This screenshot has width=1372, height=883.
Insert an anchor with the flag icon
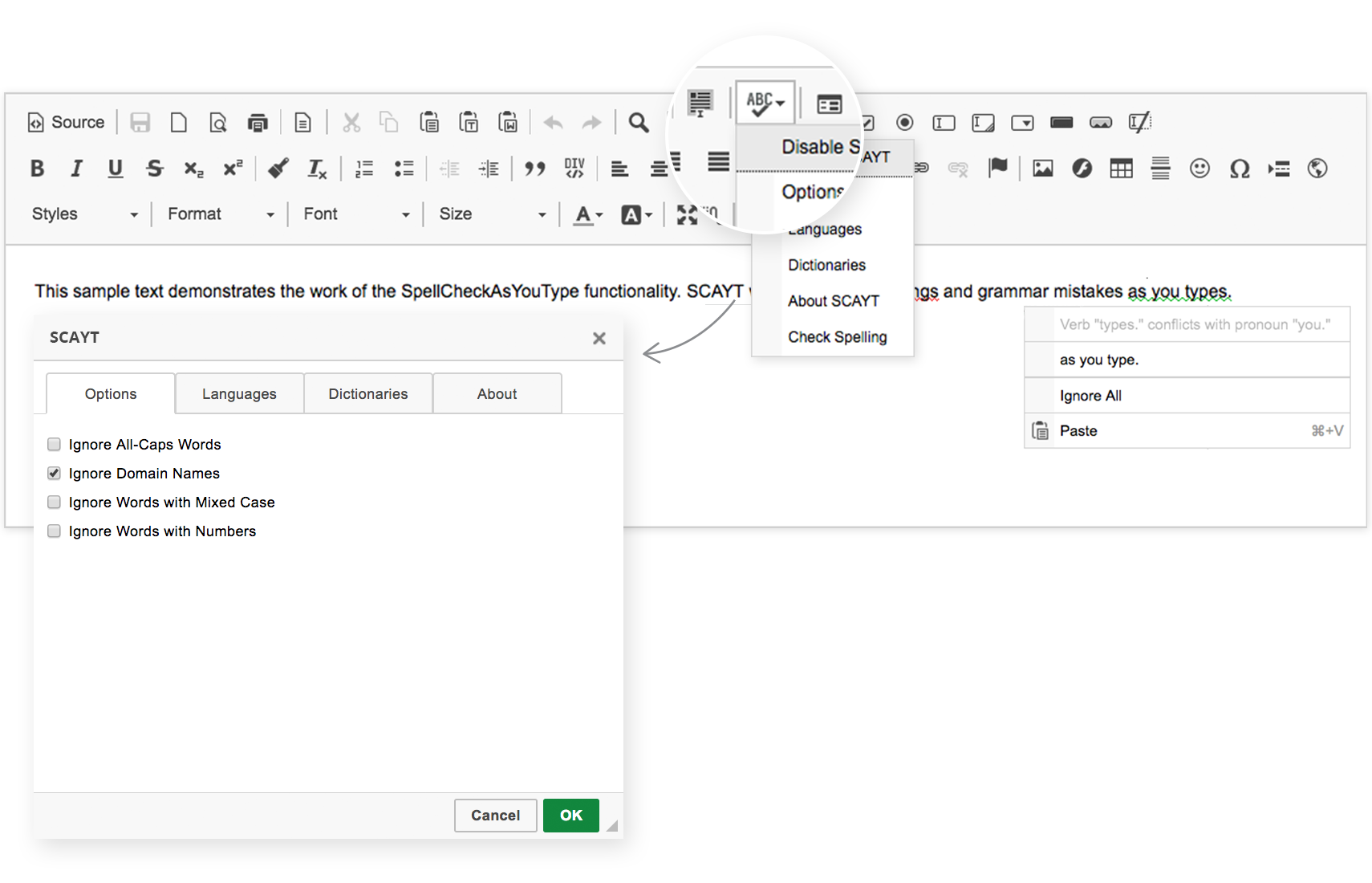pyautogui.click(x=998, y=168)
